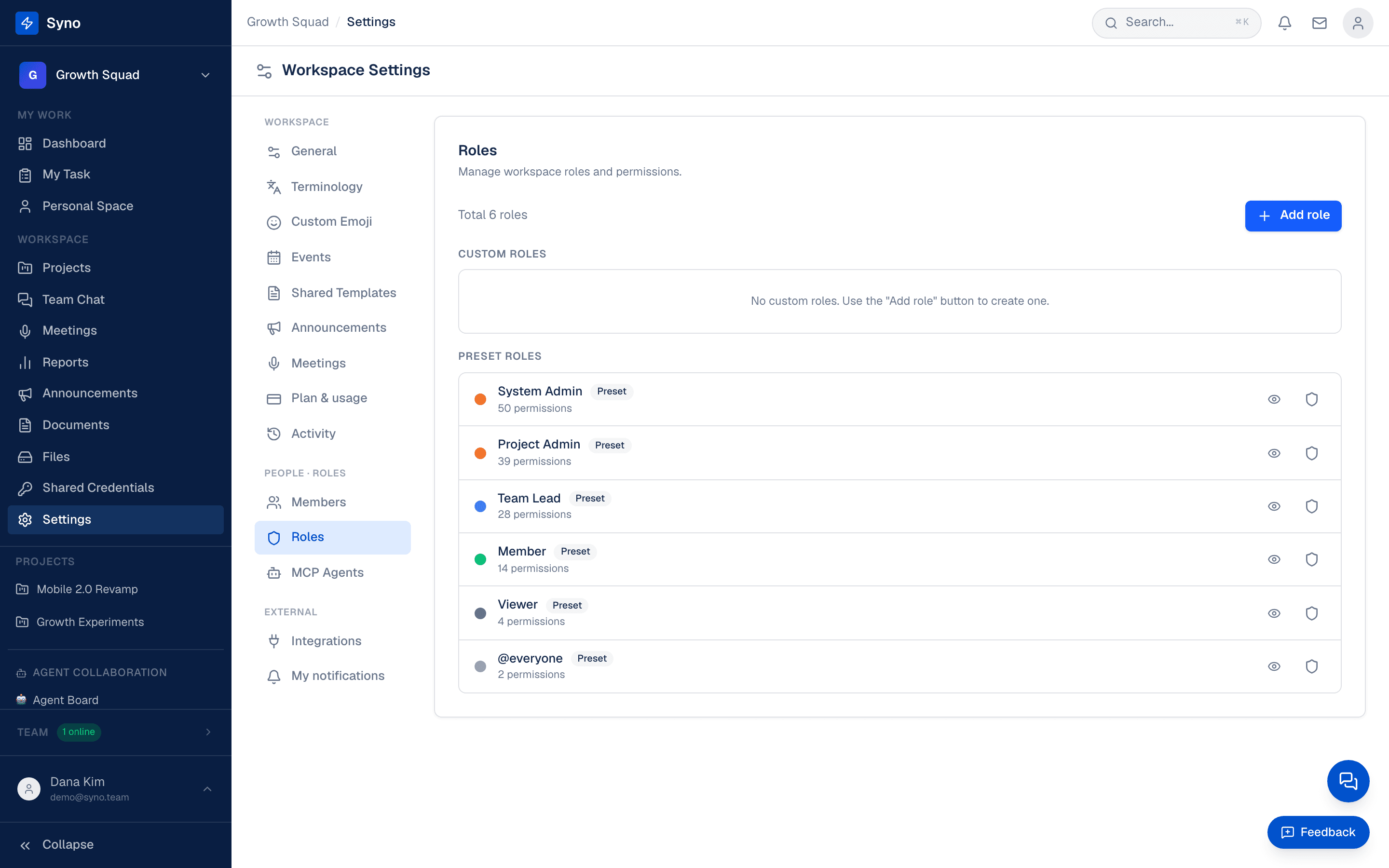
Task: Open the floating chat bubble button
Action: (x=1348, y=781)
